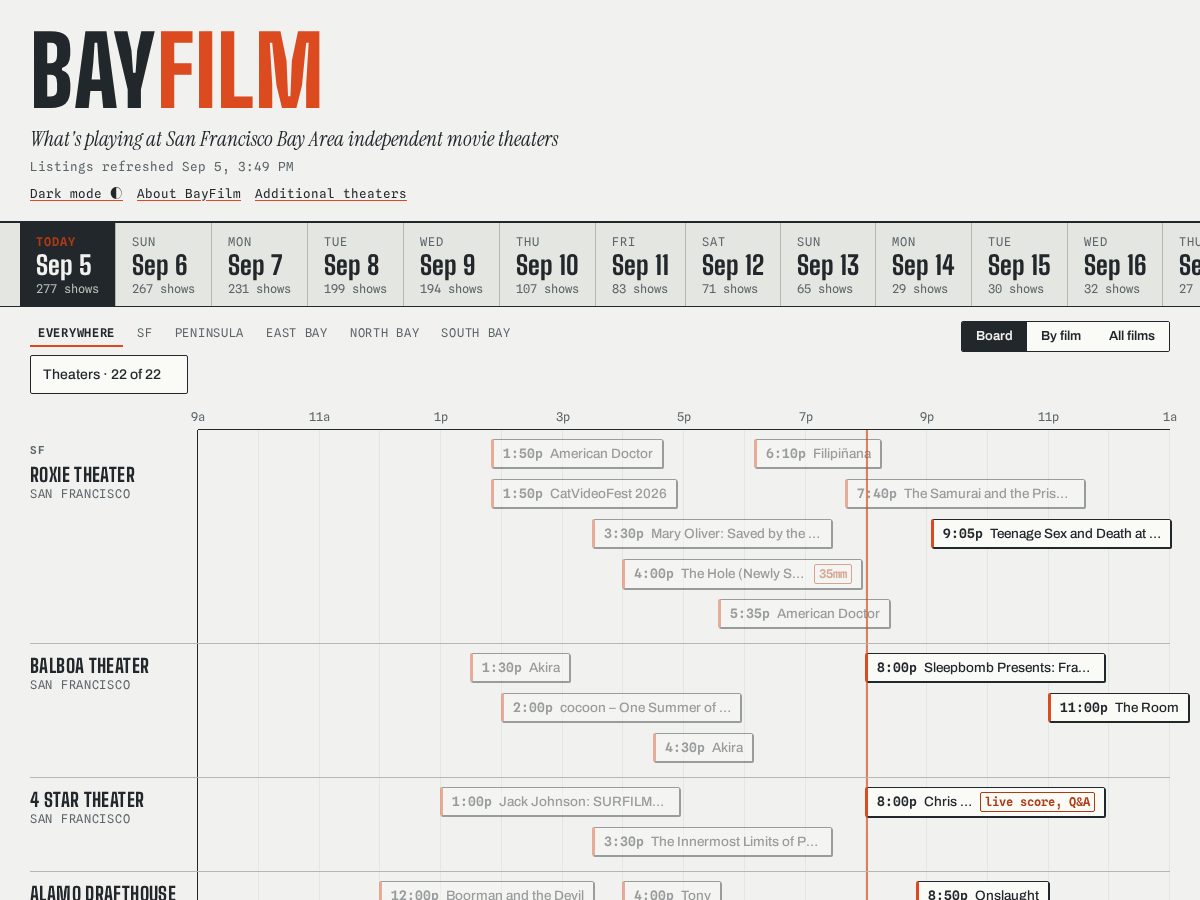This screenshot has height=900, width=1200.
Task: Select the Tue Sep 8 date tab
Action: [356, 265]
